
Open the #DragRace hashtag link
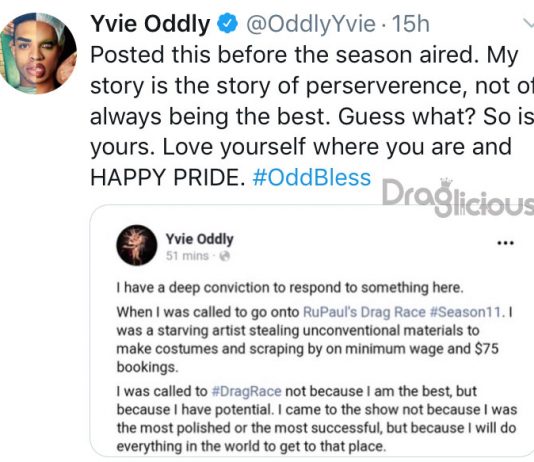click(247, 392)
